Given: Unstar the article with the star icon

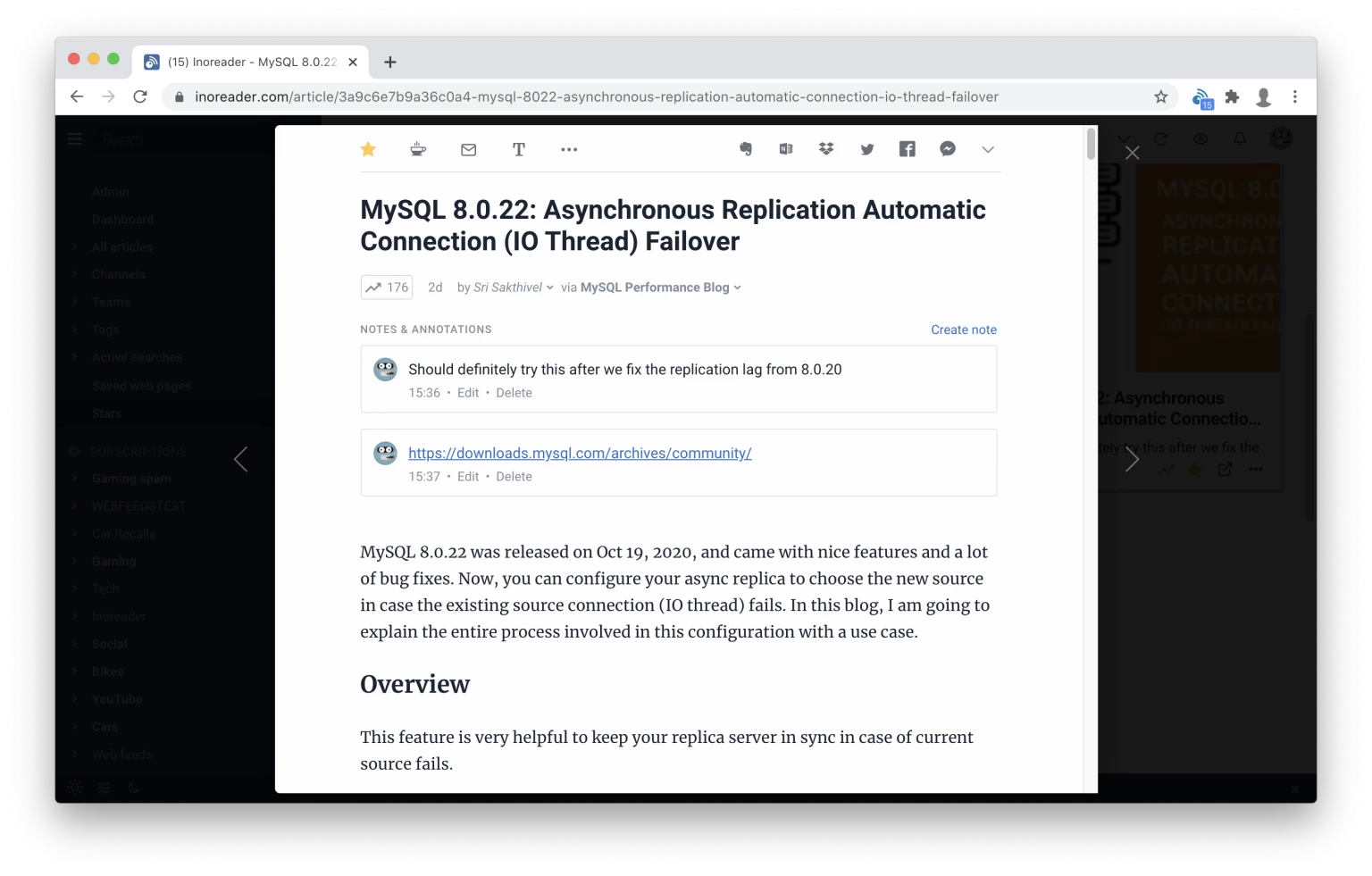Looking at the screenshot, I should [x=368, y=149].
